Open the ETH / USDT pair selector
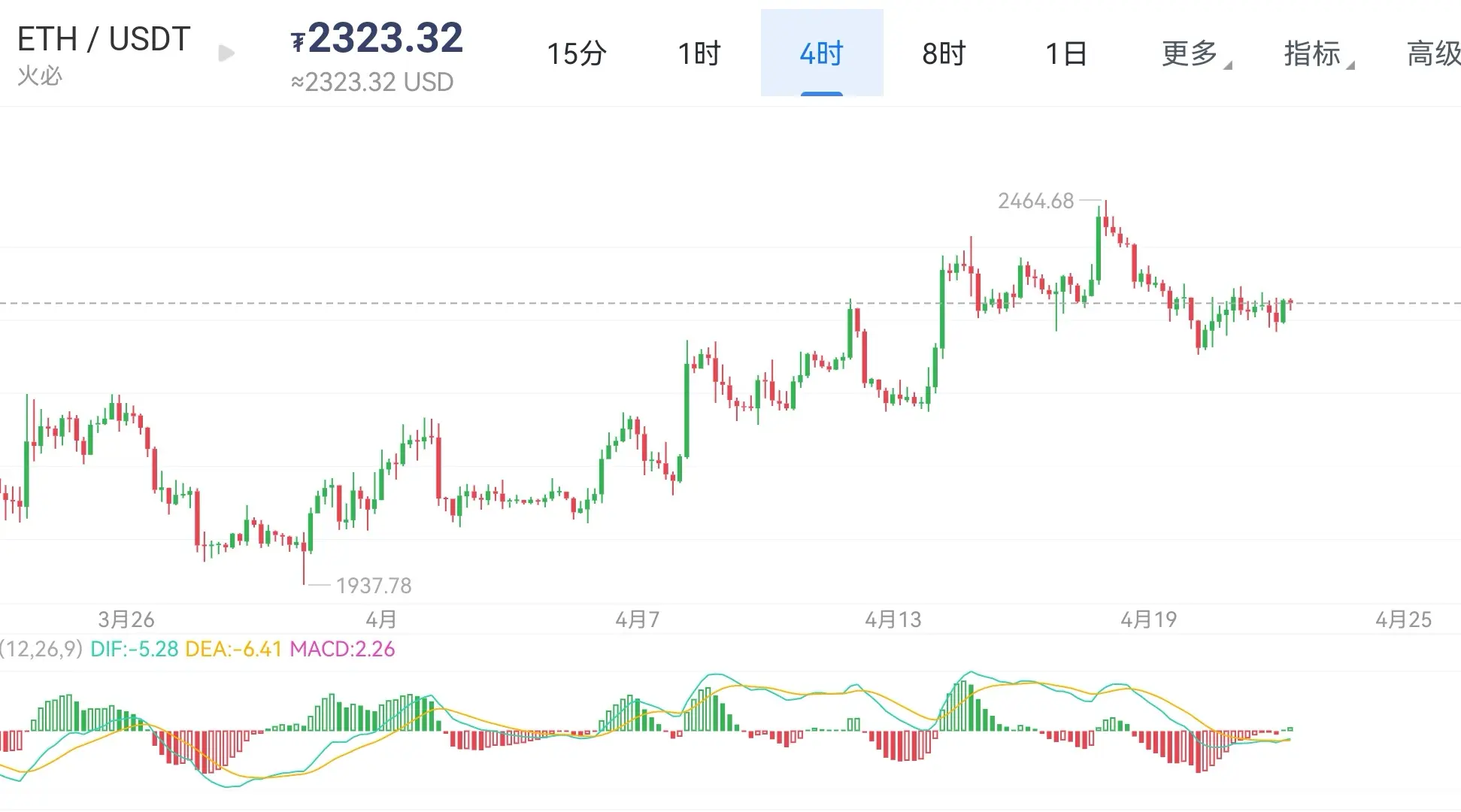 coord(104,39)
